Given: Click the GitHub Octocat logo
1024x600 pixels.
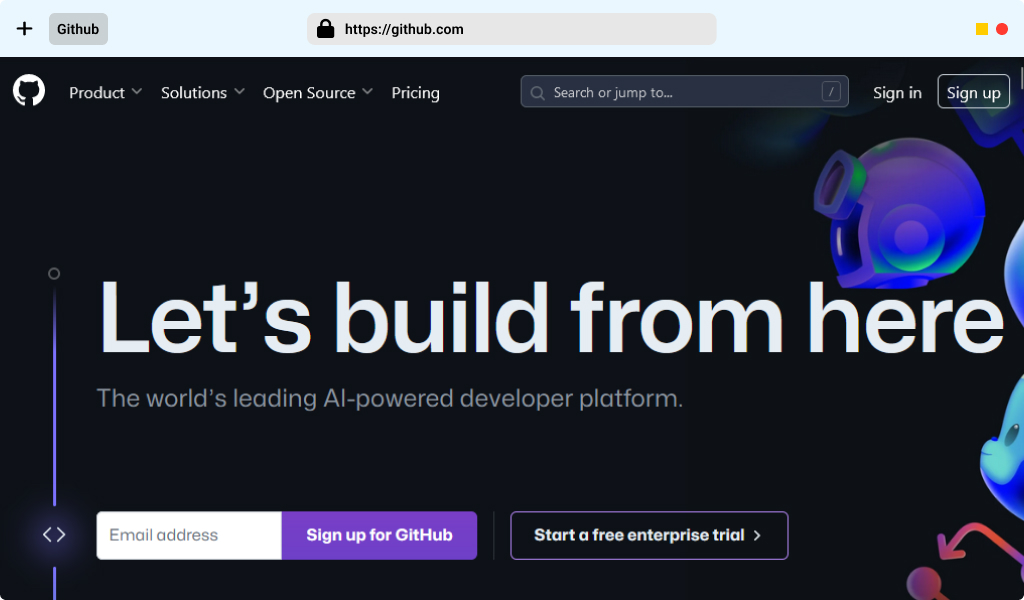Looking at the screenshot, I should click(29, 90).
